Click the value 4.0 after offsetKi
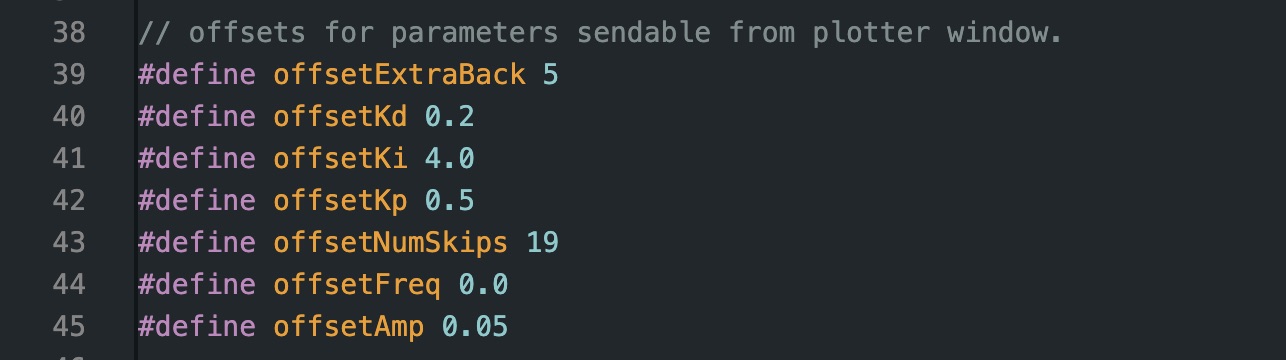1286x360 pixels. [450, 160]
